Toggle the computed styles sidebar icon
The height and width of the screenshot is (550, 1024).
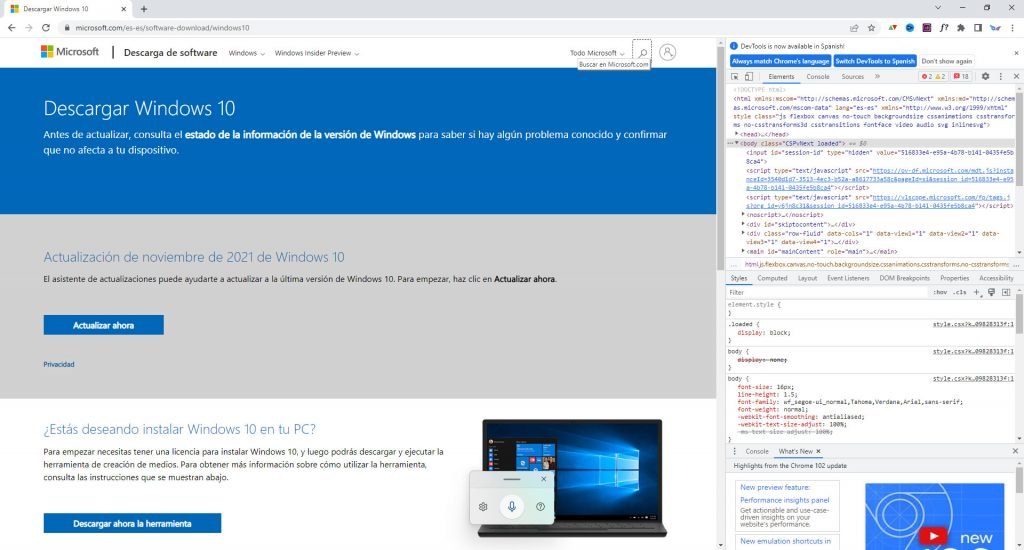click(x=1006, y=293)
